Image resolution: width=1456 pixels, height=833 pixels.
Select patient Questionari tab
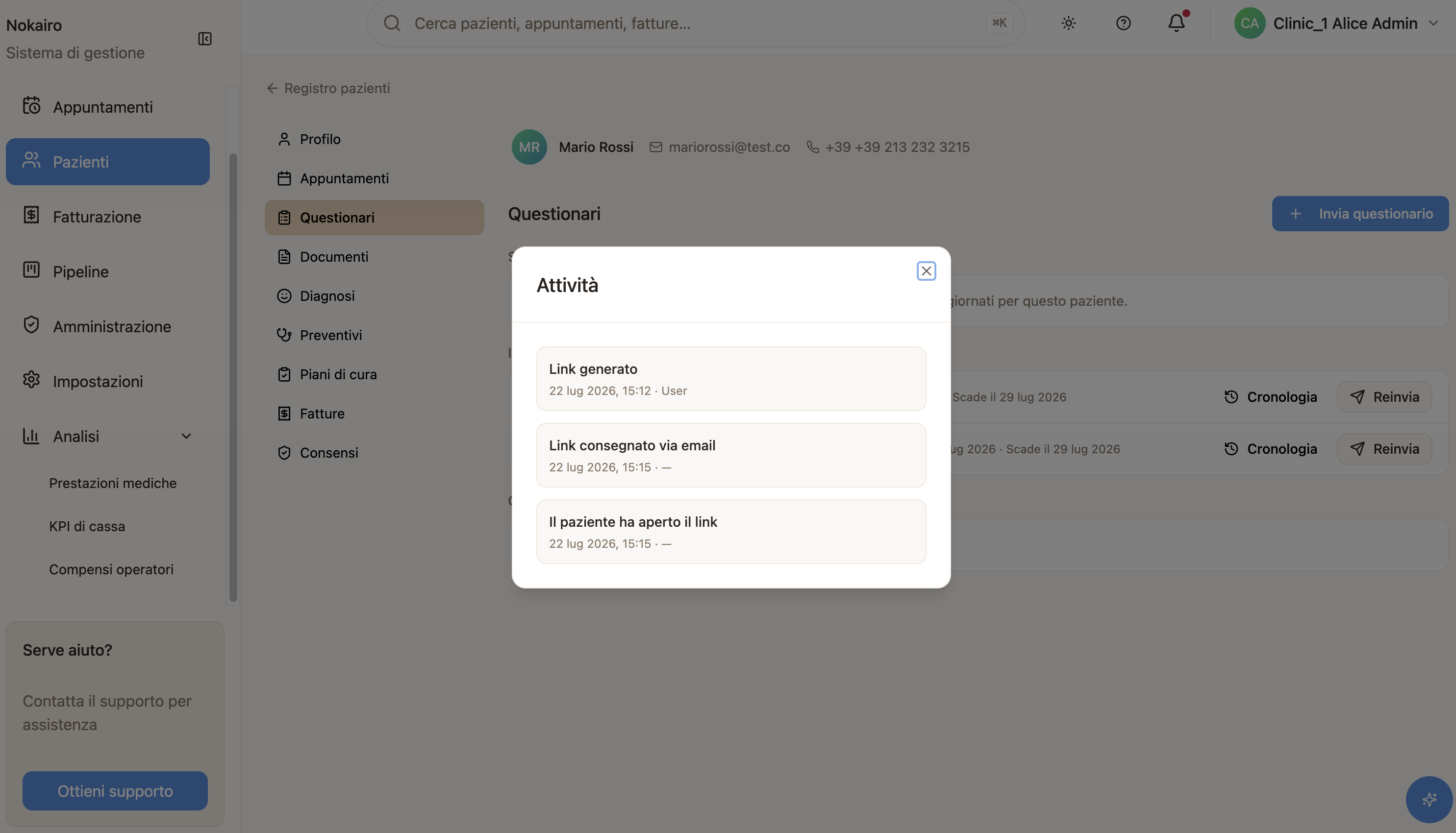(x=375, y=218)
